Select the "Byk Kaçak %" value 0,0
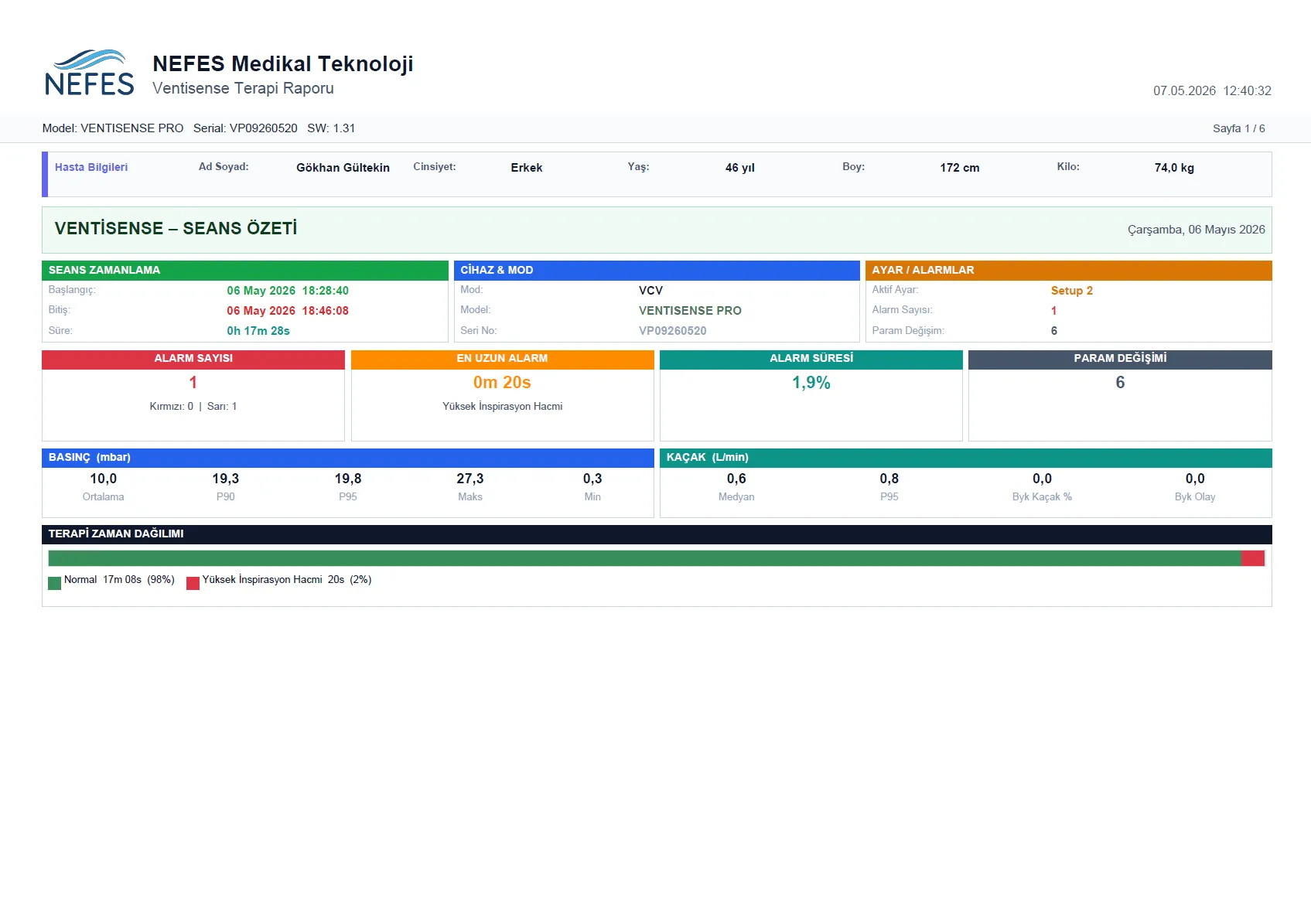Viewport: 1311px width, 924px height. pyautogui.click(x=1042, y=479)
